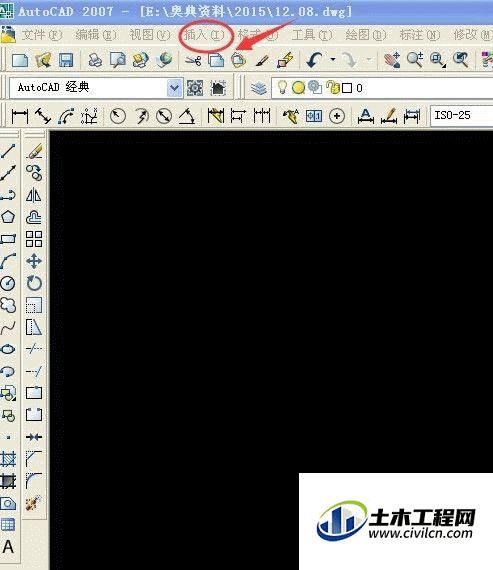Click the Undo arrow icon
This screenshot has width=493, height=570.
click(x=314, y=60)
